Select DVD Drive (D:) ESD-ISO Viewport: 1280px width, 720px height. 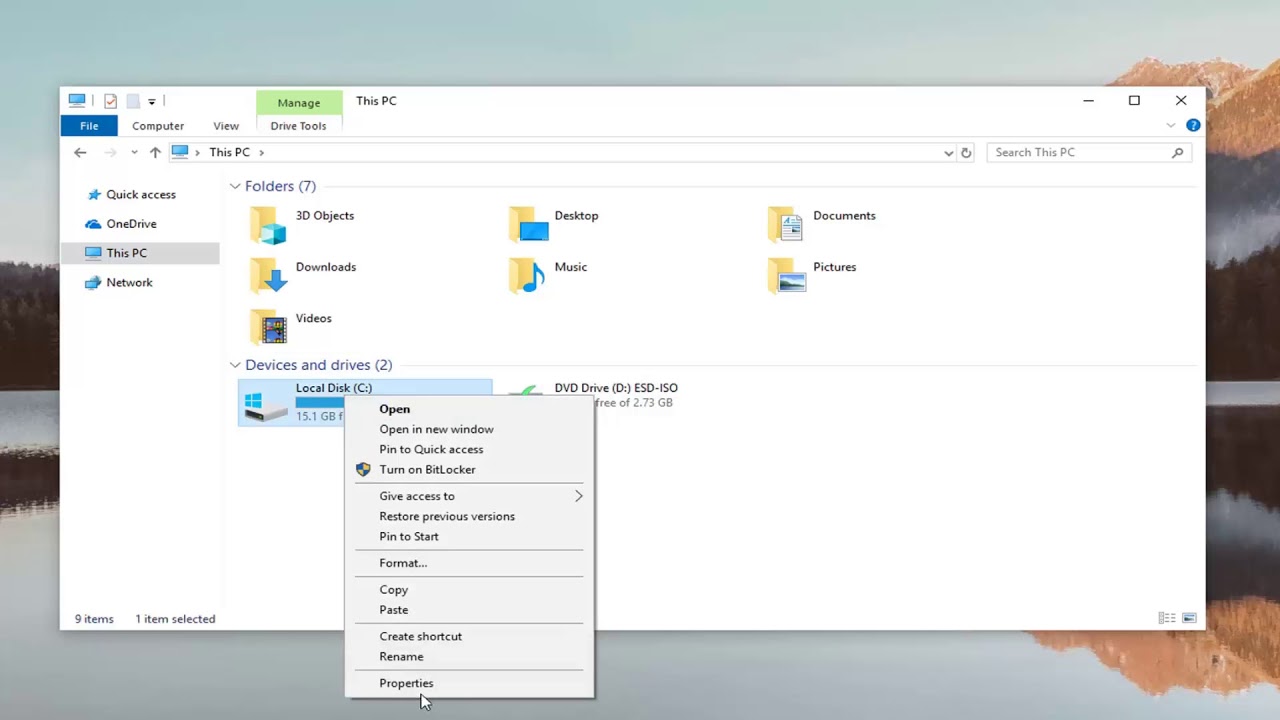pyautogui.click(x=616, y=388)
